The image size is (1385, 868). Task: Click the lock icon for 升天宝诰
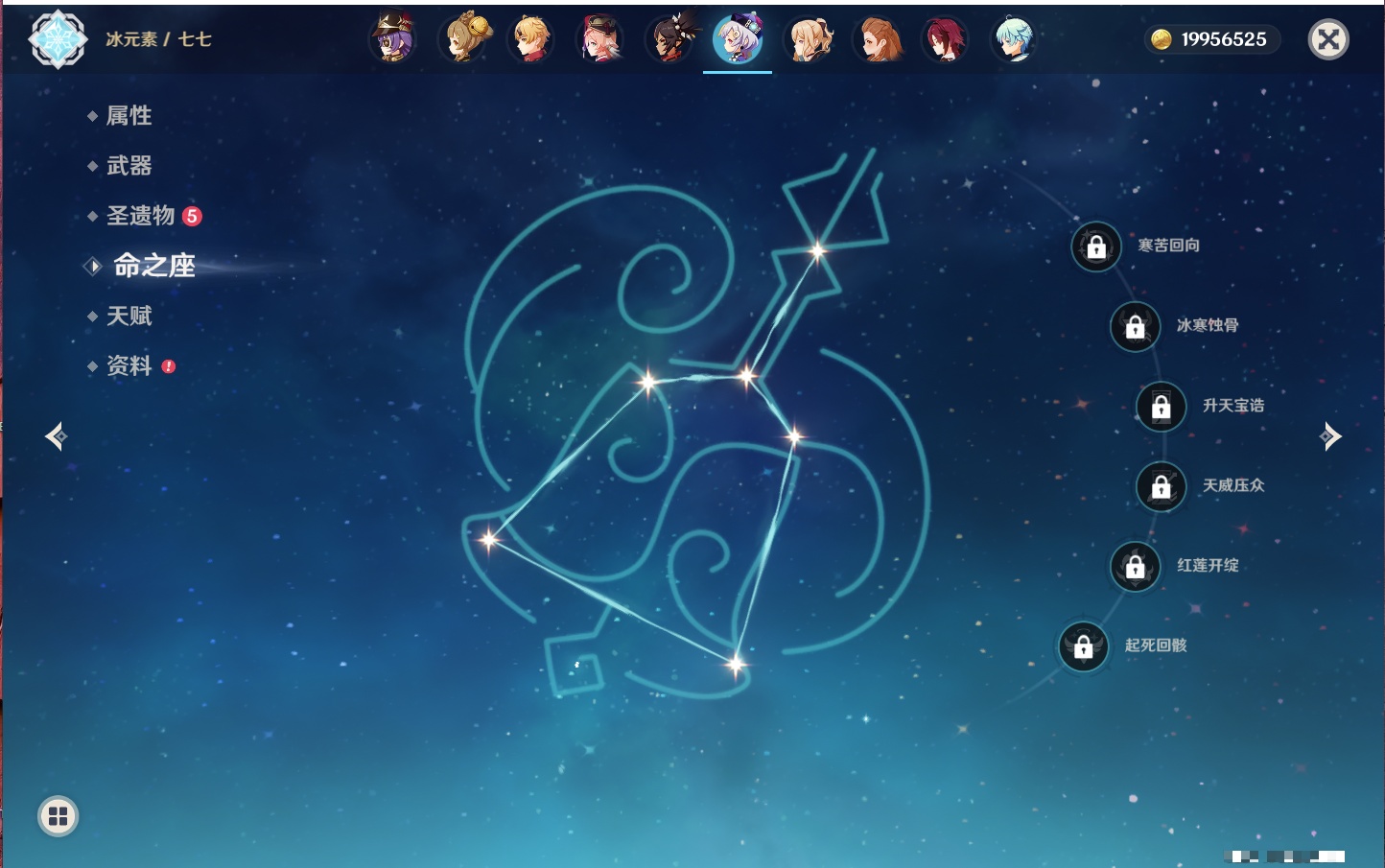click(1161, 407)
